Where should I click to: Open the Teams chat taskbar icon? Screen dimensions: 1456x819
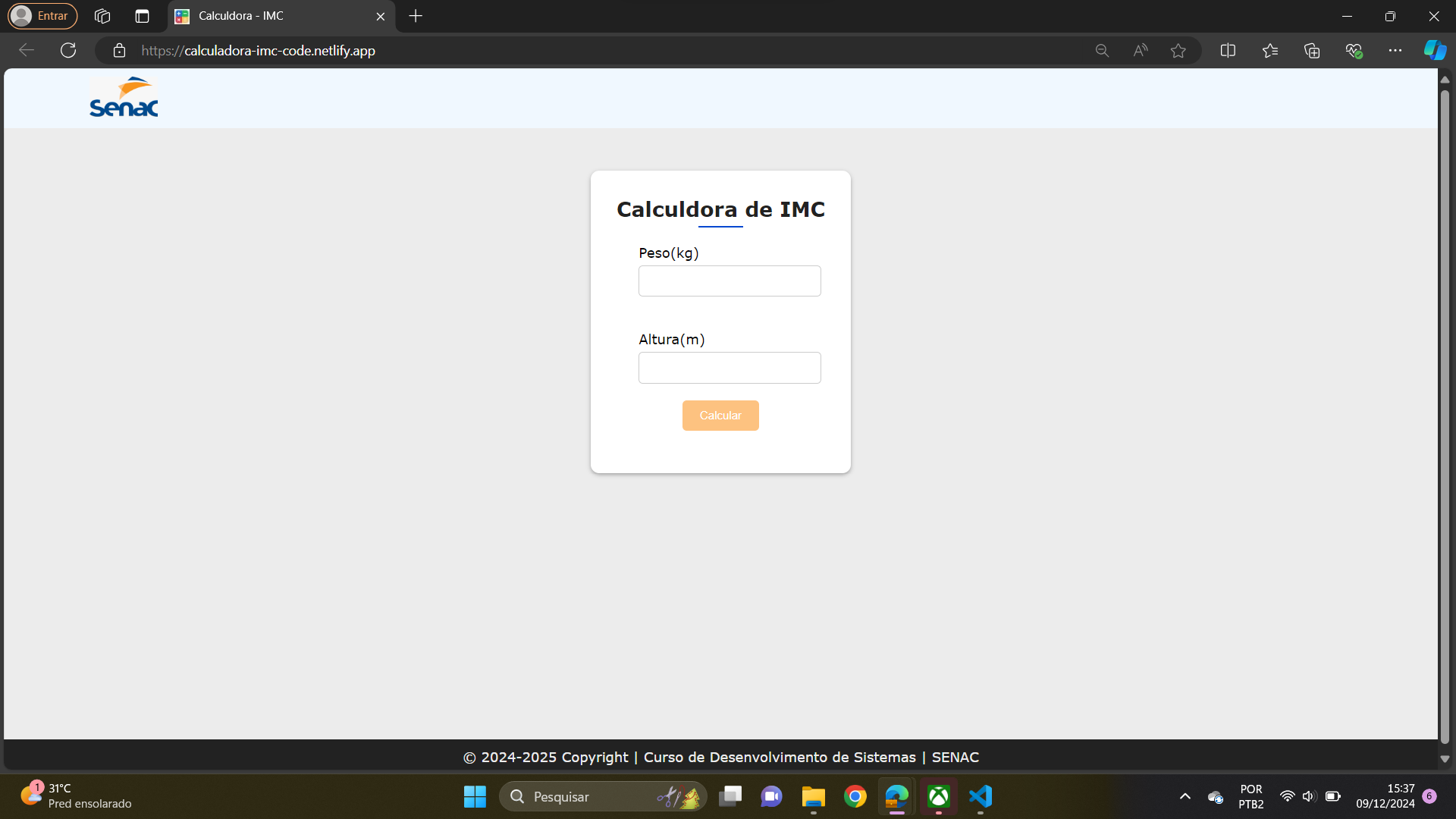(x=772, y=796)
